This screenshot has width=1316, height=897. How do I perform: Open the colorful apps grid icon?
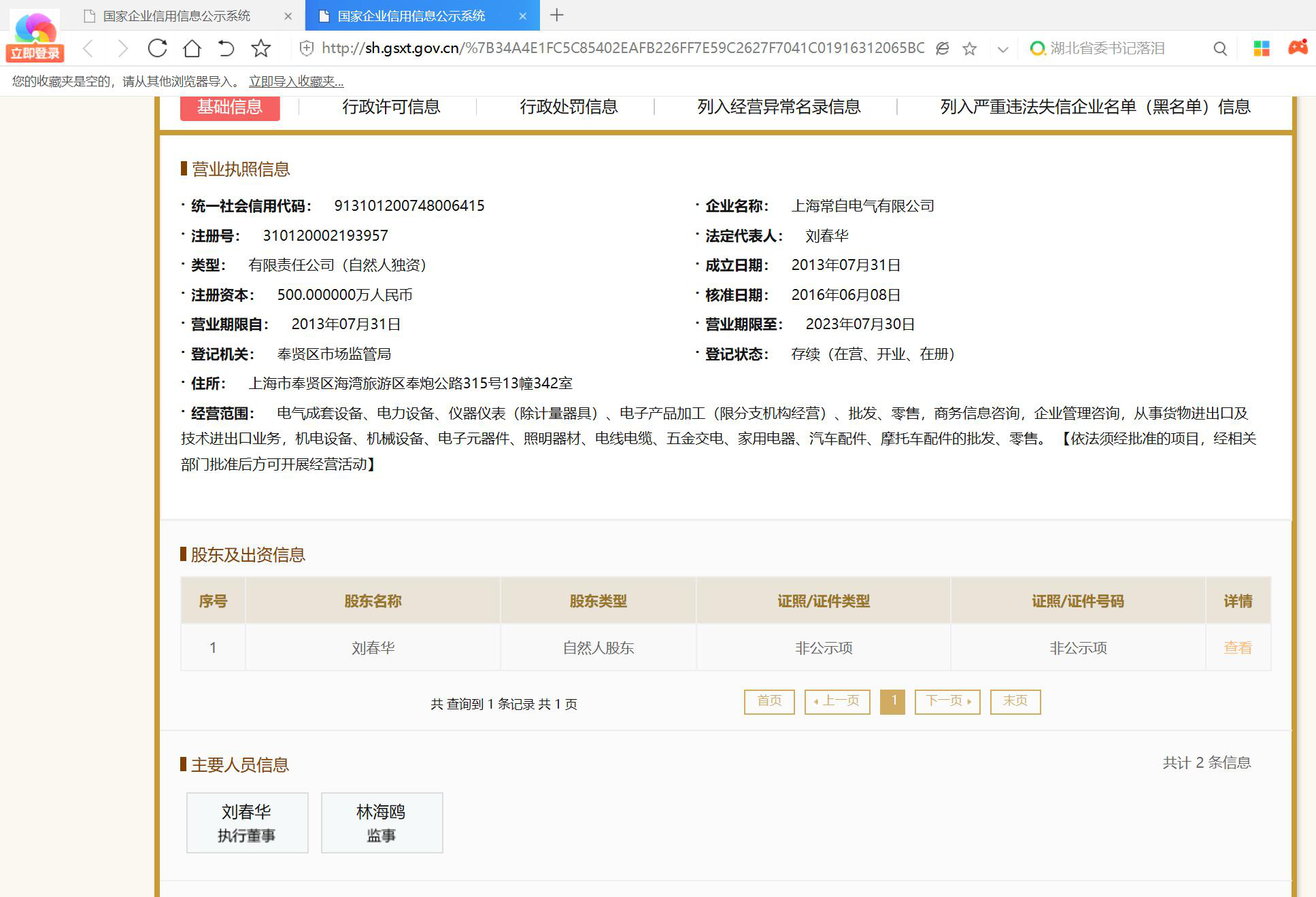[x=1262, y=48]
